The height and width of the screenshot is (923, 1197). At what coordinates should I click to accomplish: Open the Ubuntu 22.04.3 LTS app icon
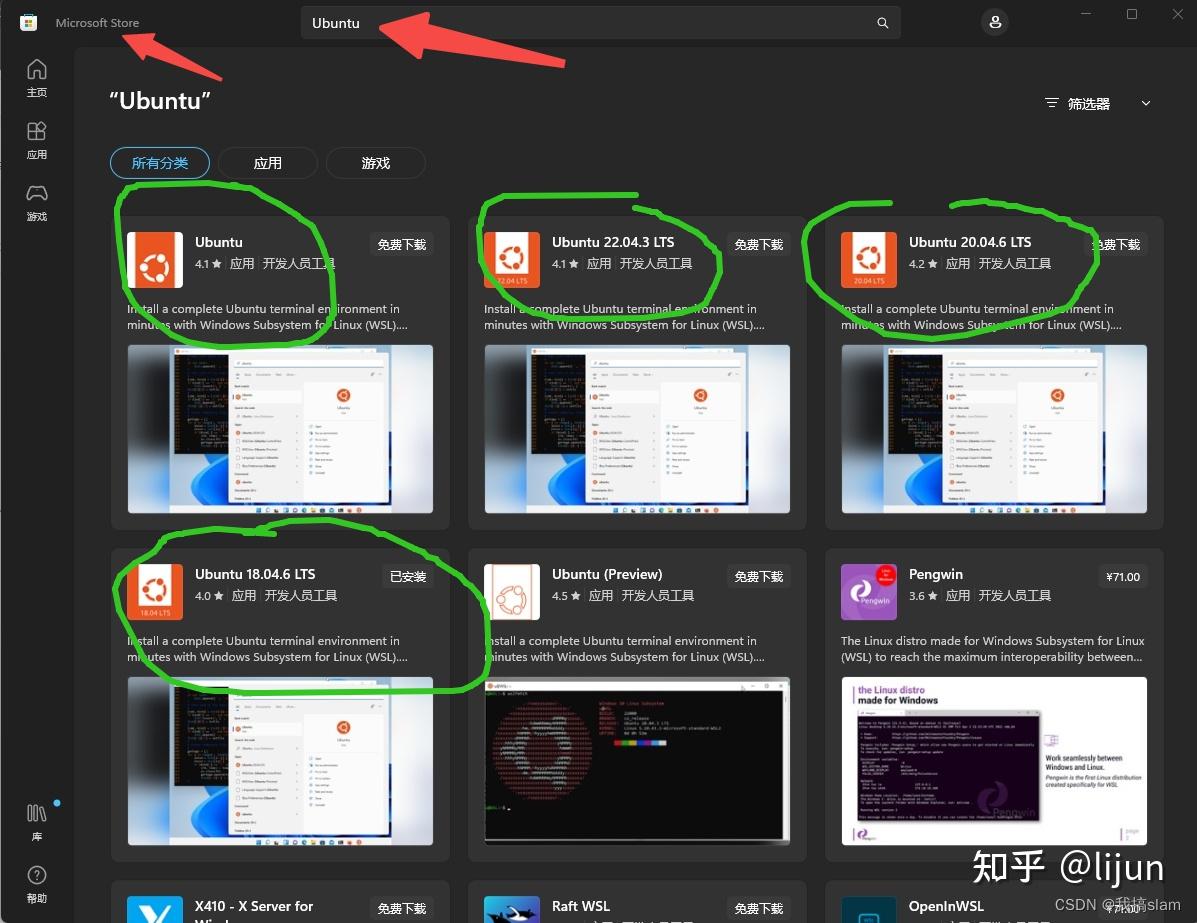(512, 259)
